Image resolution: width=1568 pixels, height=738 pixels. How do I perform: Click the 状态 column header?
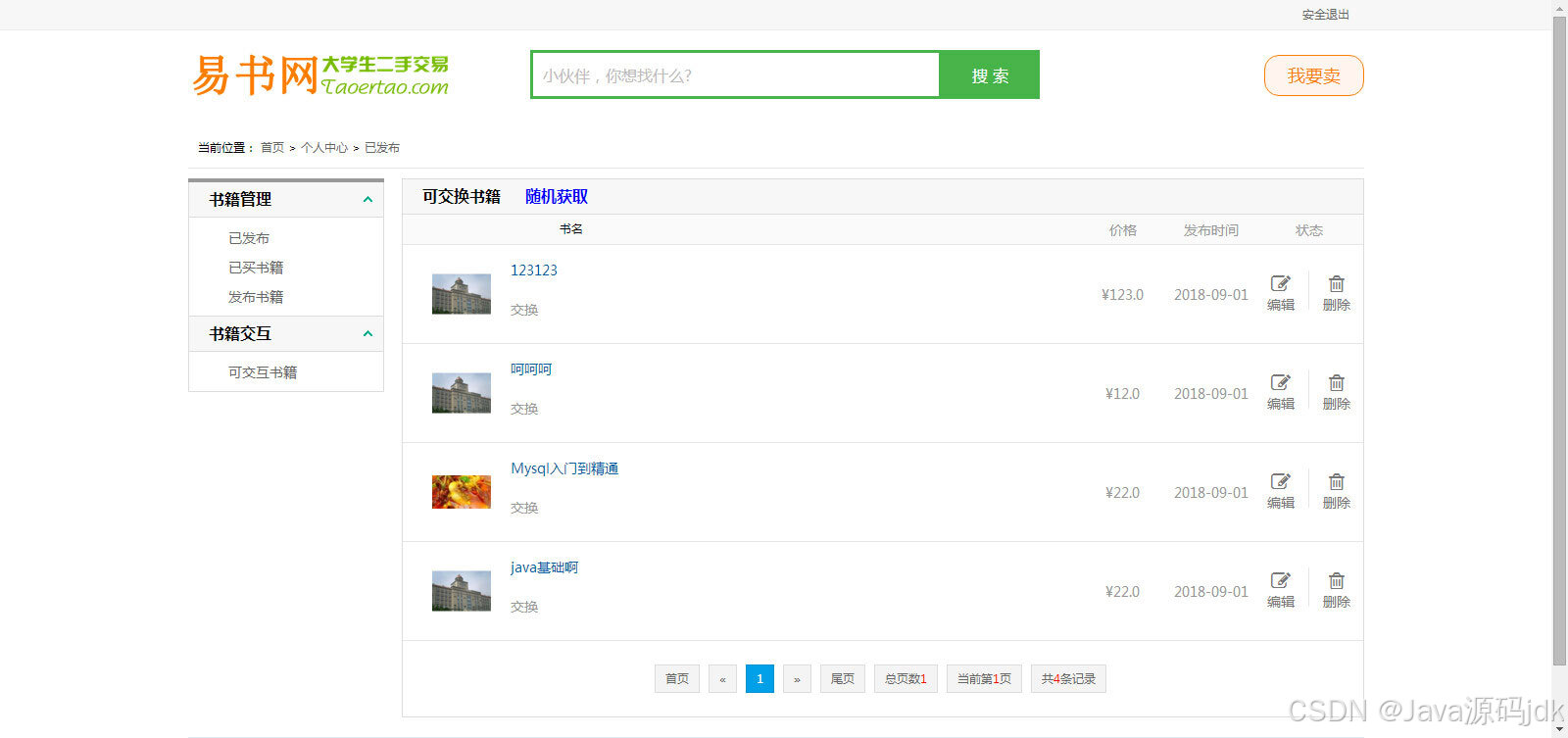pos(1309,230)
